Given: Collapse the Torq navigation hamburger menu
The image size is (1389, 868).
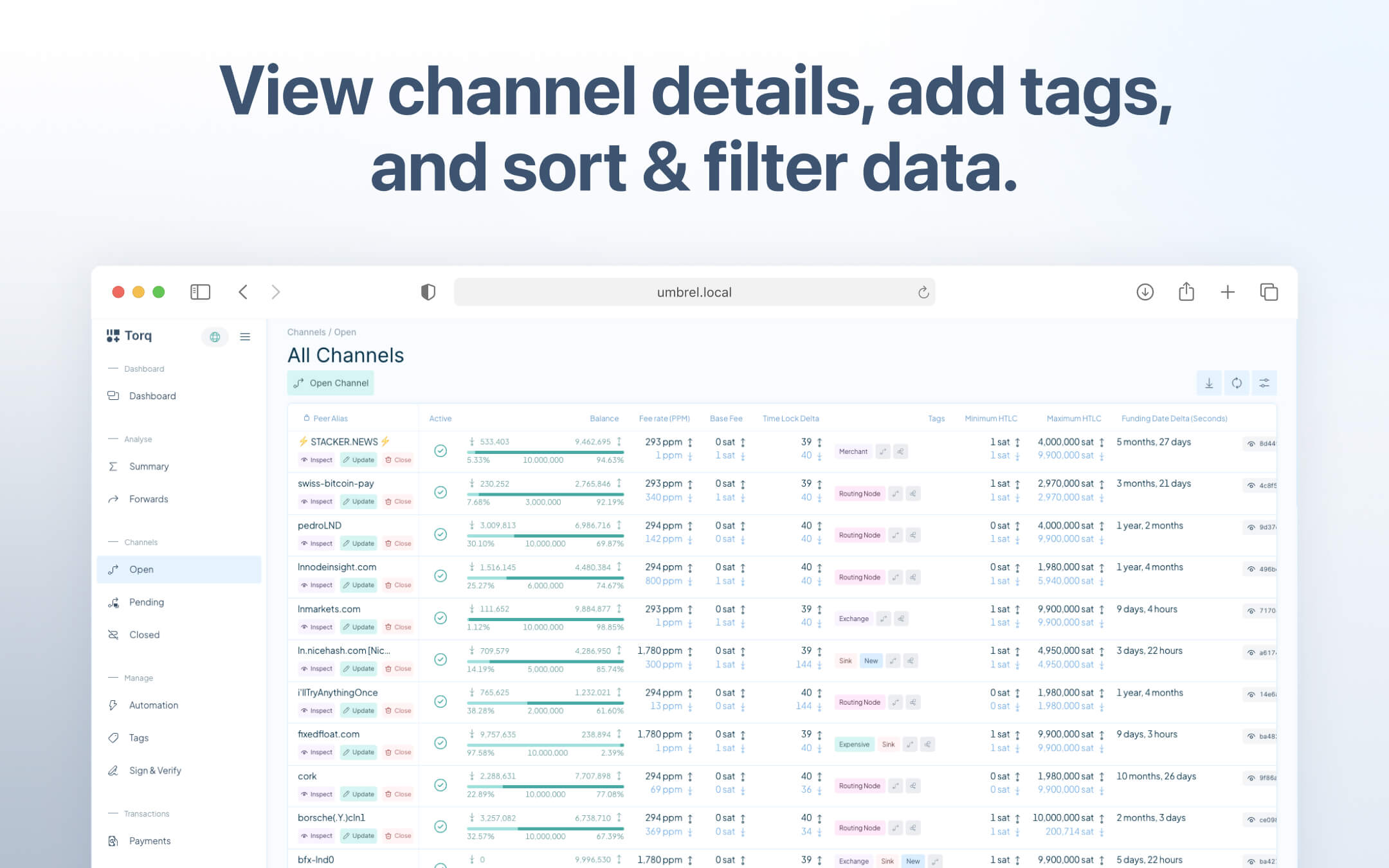Looking at the screenshot, I should pos(245,336).
